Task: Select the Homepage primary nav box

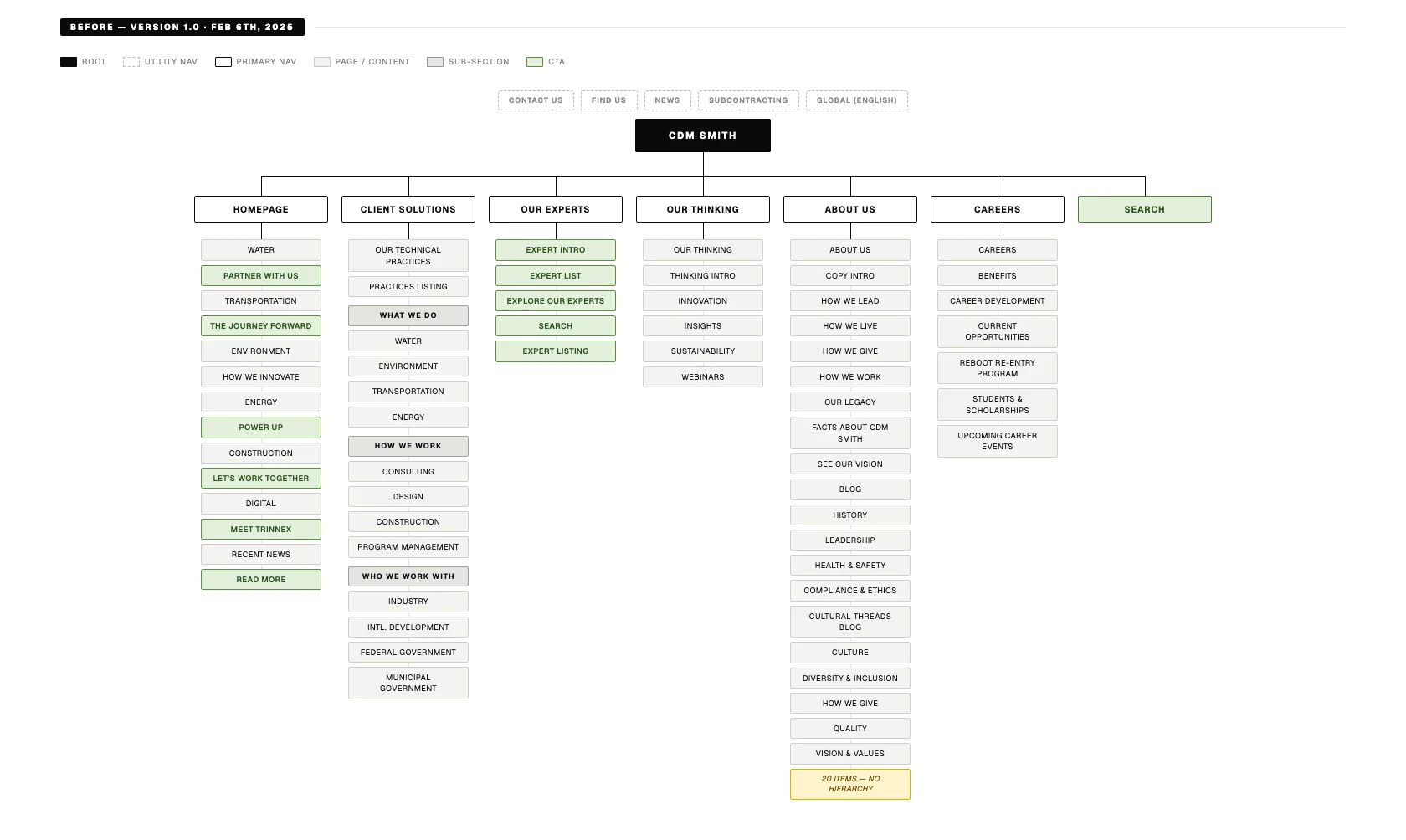Action: (x=261, y=209)
